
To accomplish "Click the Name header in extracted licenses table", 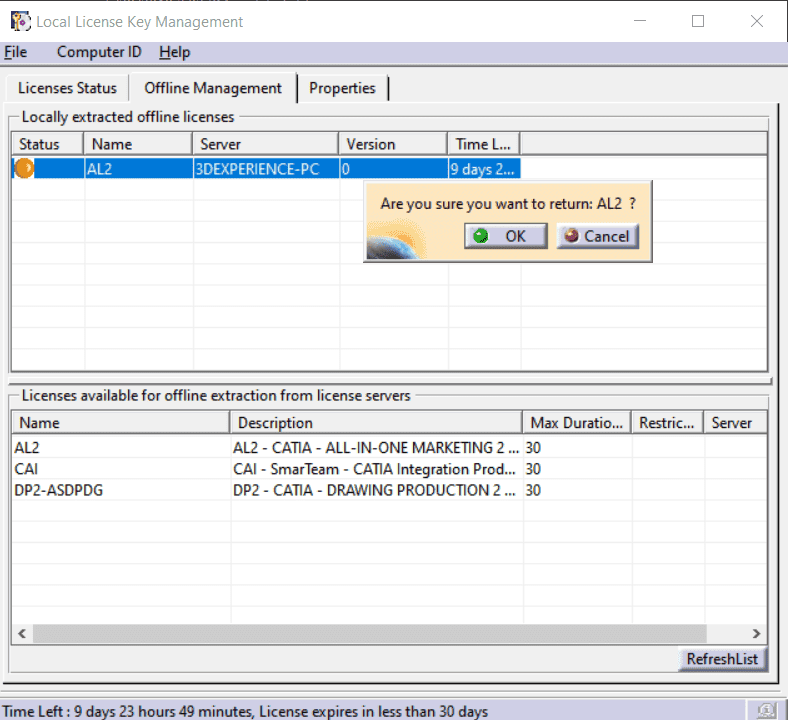I will point(138,144).
